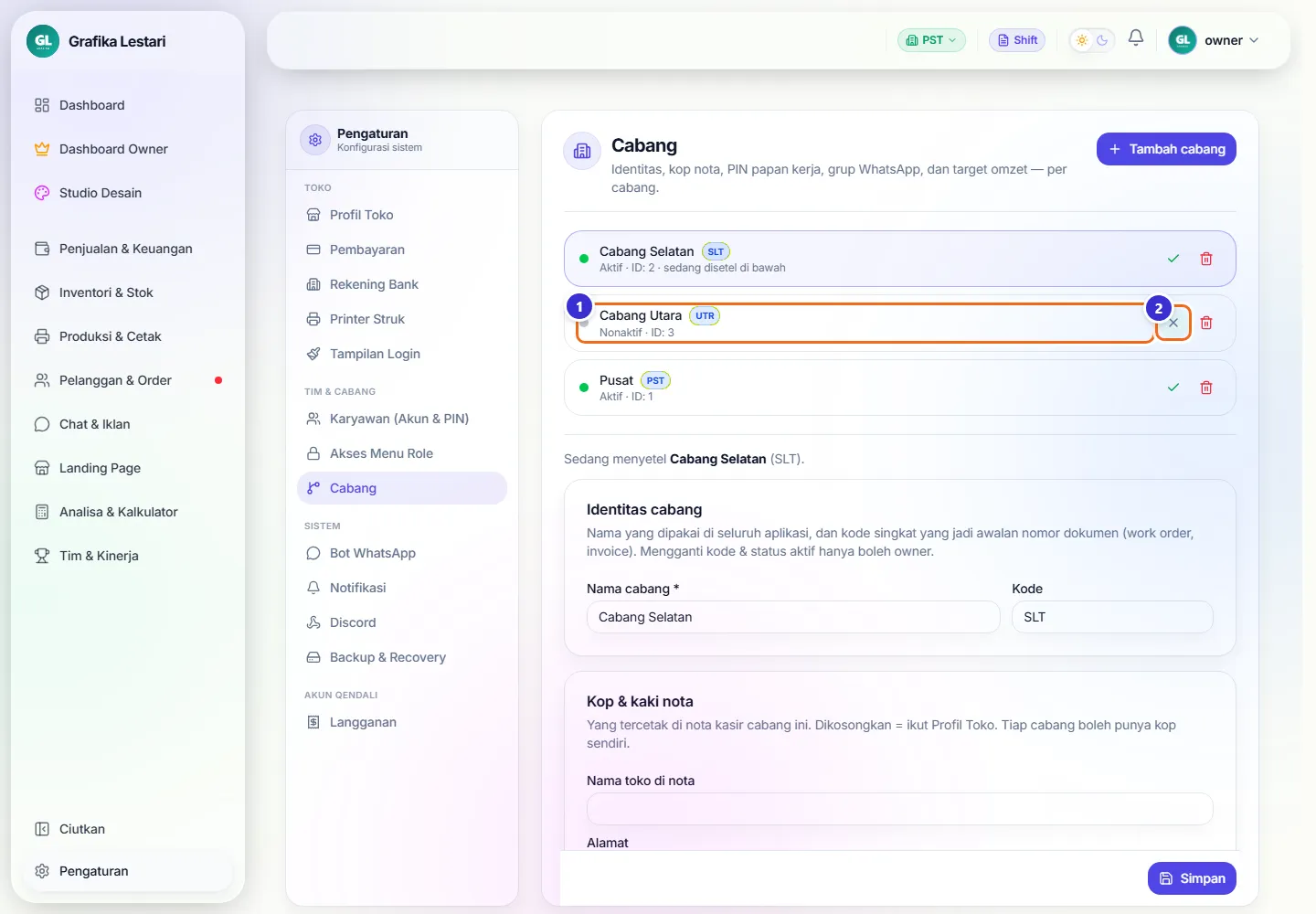
Task: Open the Studio Desain palette icon
Action: (x=42, y=193)
